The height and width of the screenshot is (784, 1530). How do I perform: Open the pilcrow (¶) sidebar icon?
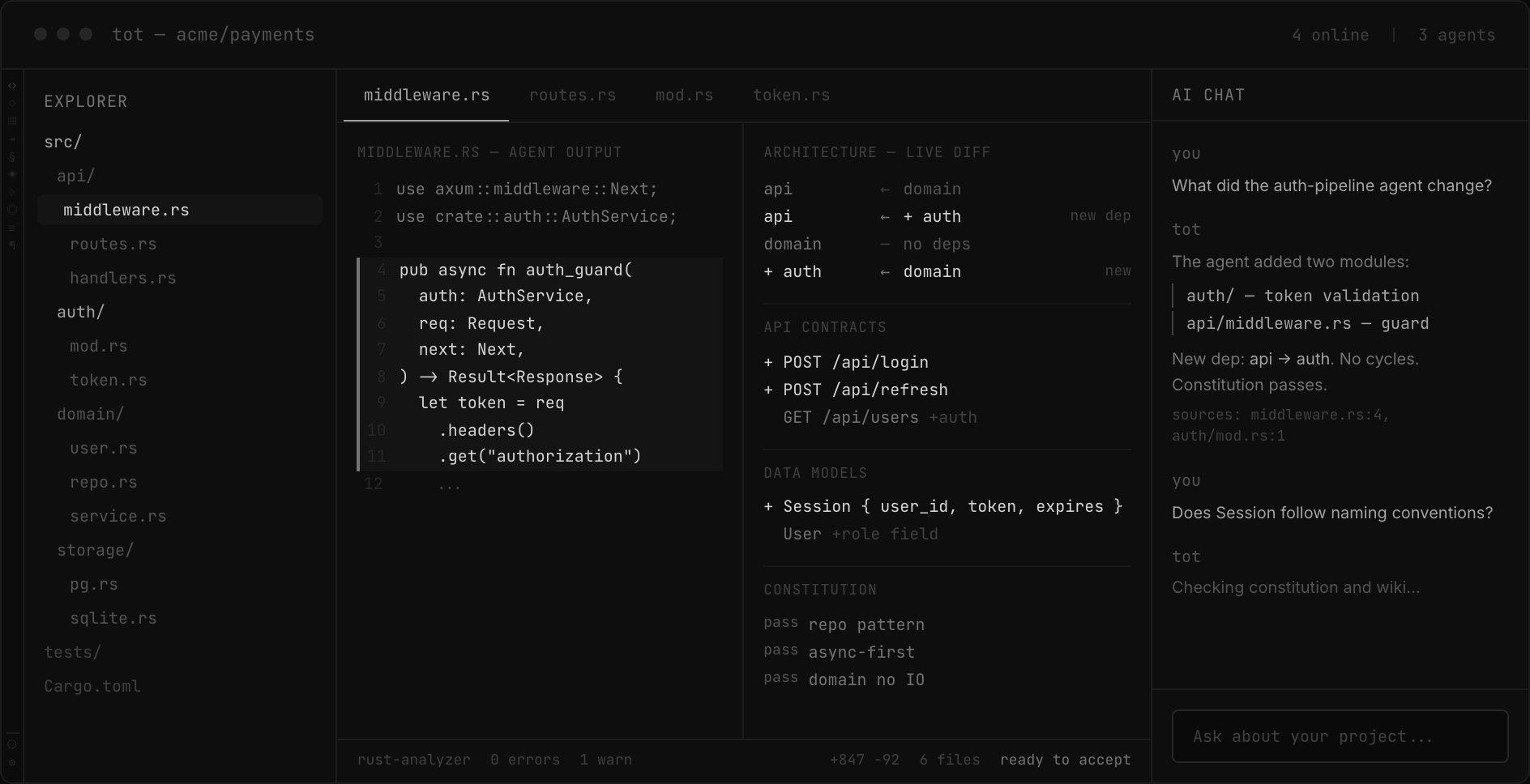click(12, 245)
